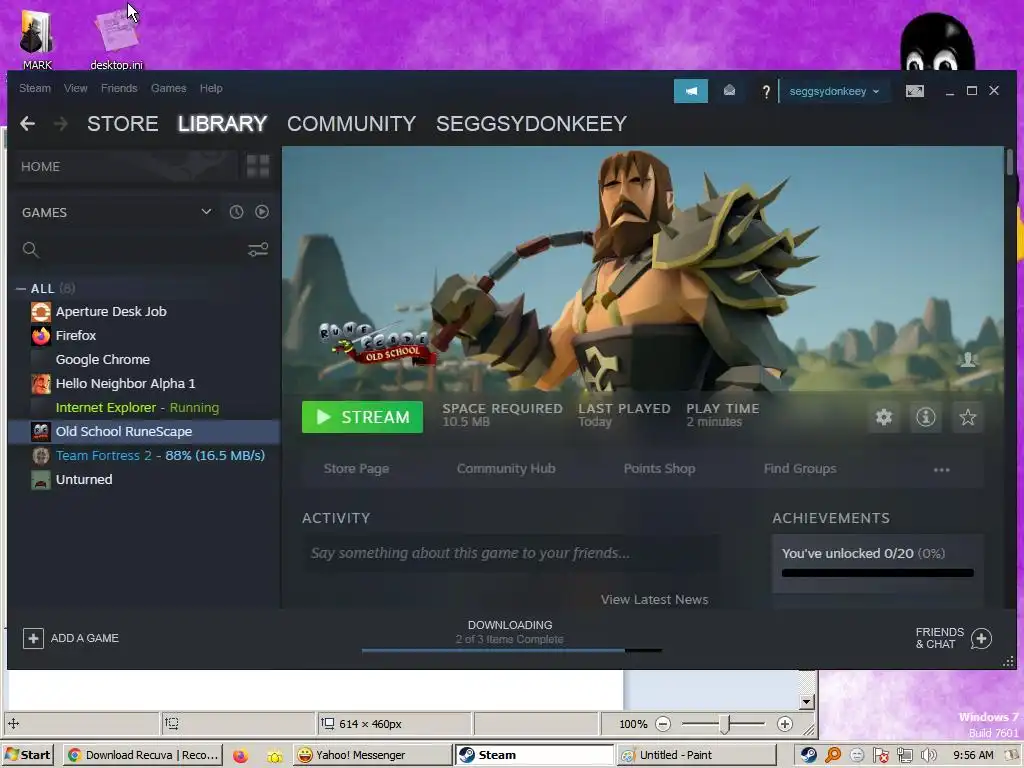The image size is (1024, 768).
Task: Click the Aperture Desk Job game icon
Action: (x=40, y=312)
